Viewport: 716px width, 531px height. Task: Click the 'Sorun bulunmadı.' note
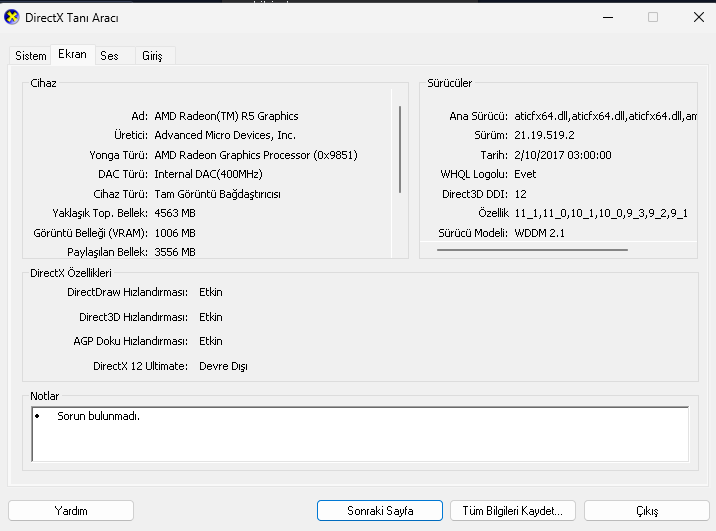(x=98, y=416)
